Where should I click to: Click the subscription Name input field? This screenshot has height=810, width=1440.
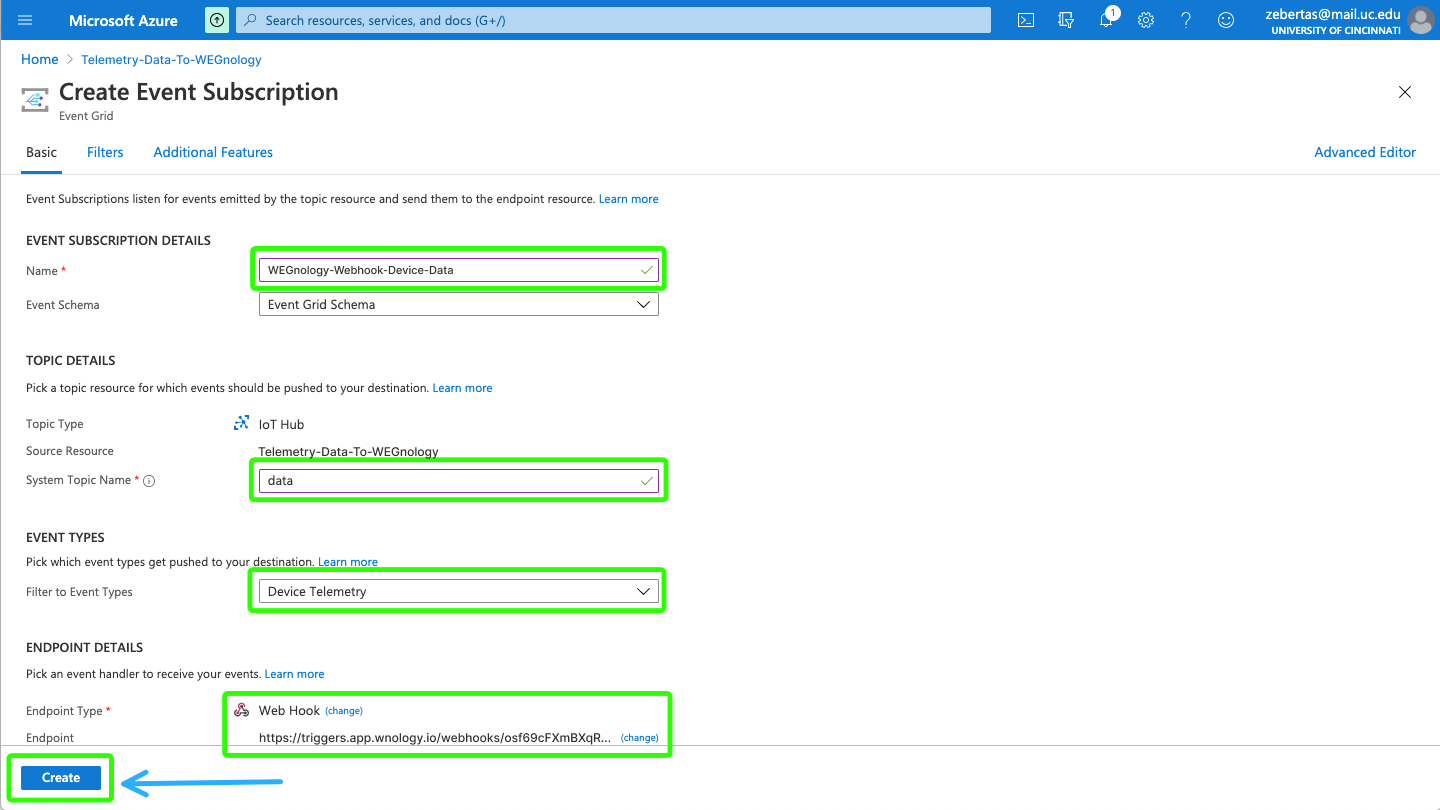(458, 269)
